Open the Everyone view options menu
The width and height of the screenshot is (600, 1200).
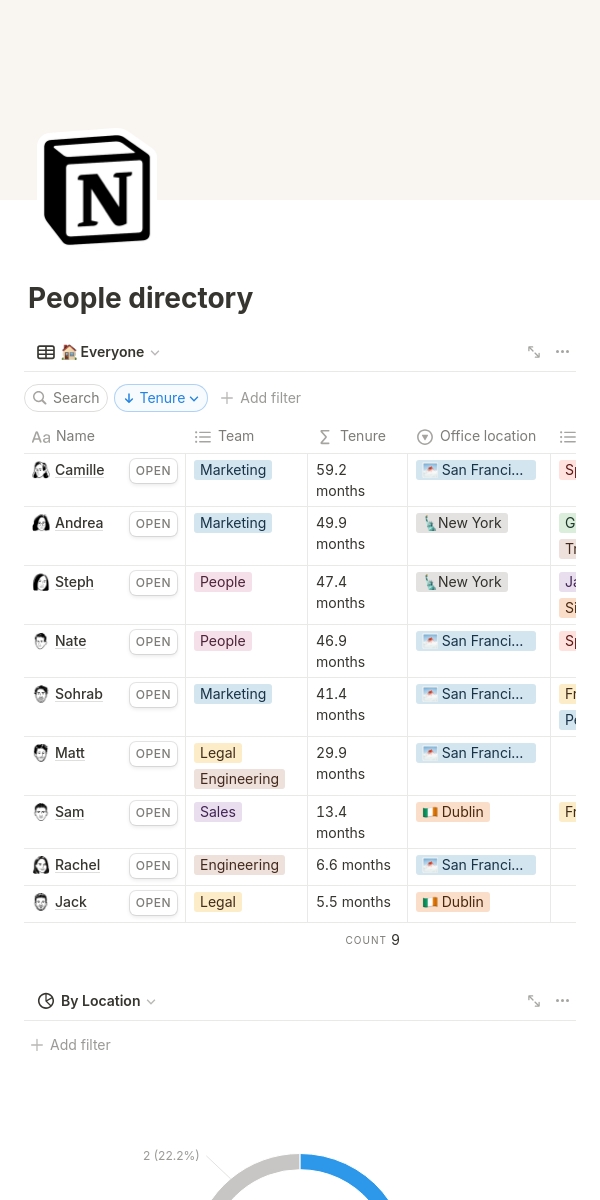click(562, 352)
